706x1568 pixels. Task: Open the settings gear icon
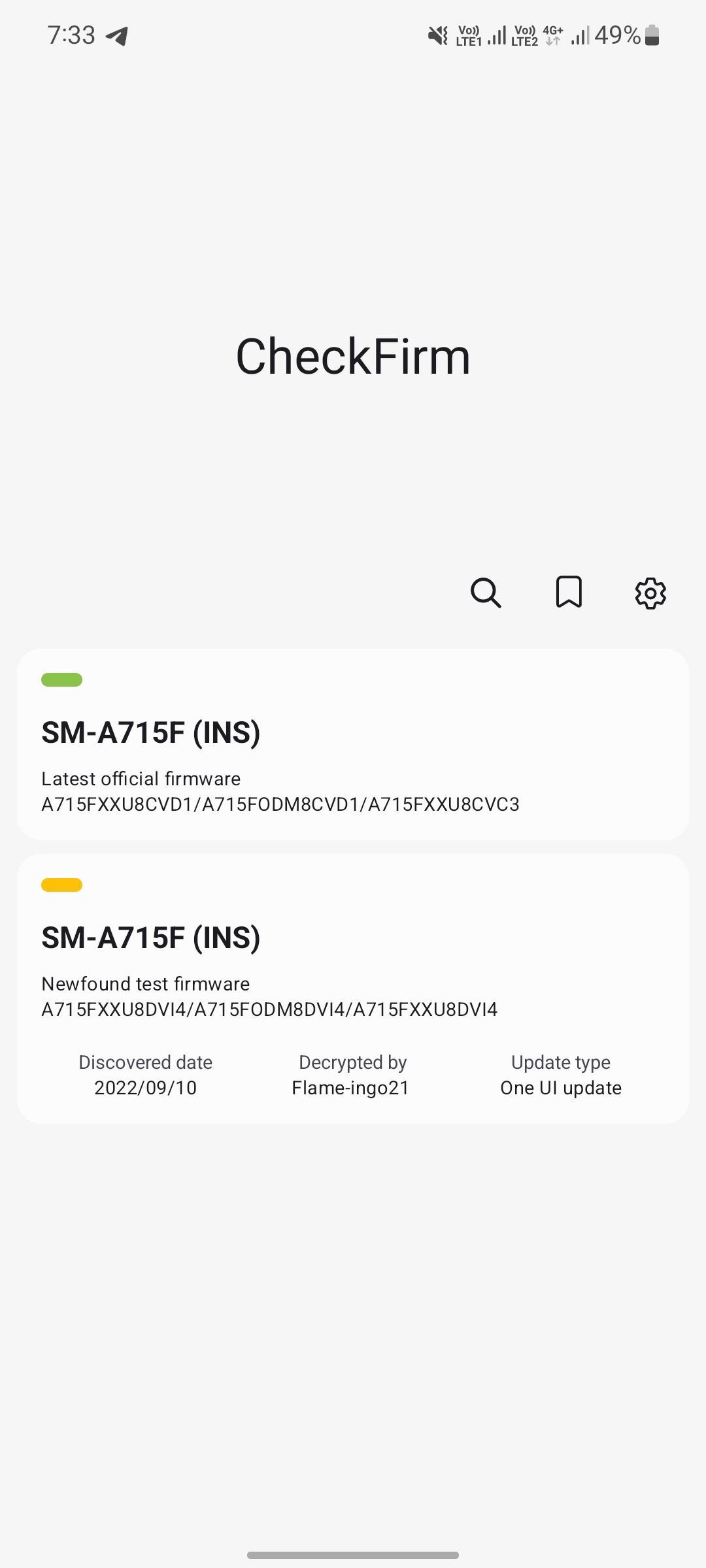coord(650,593)
